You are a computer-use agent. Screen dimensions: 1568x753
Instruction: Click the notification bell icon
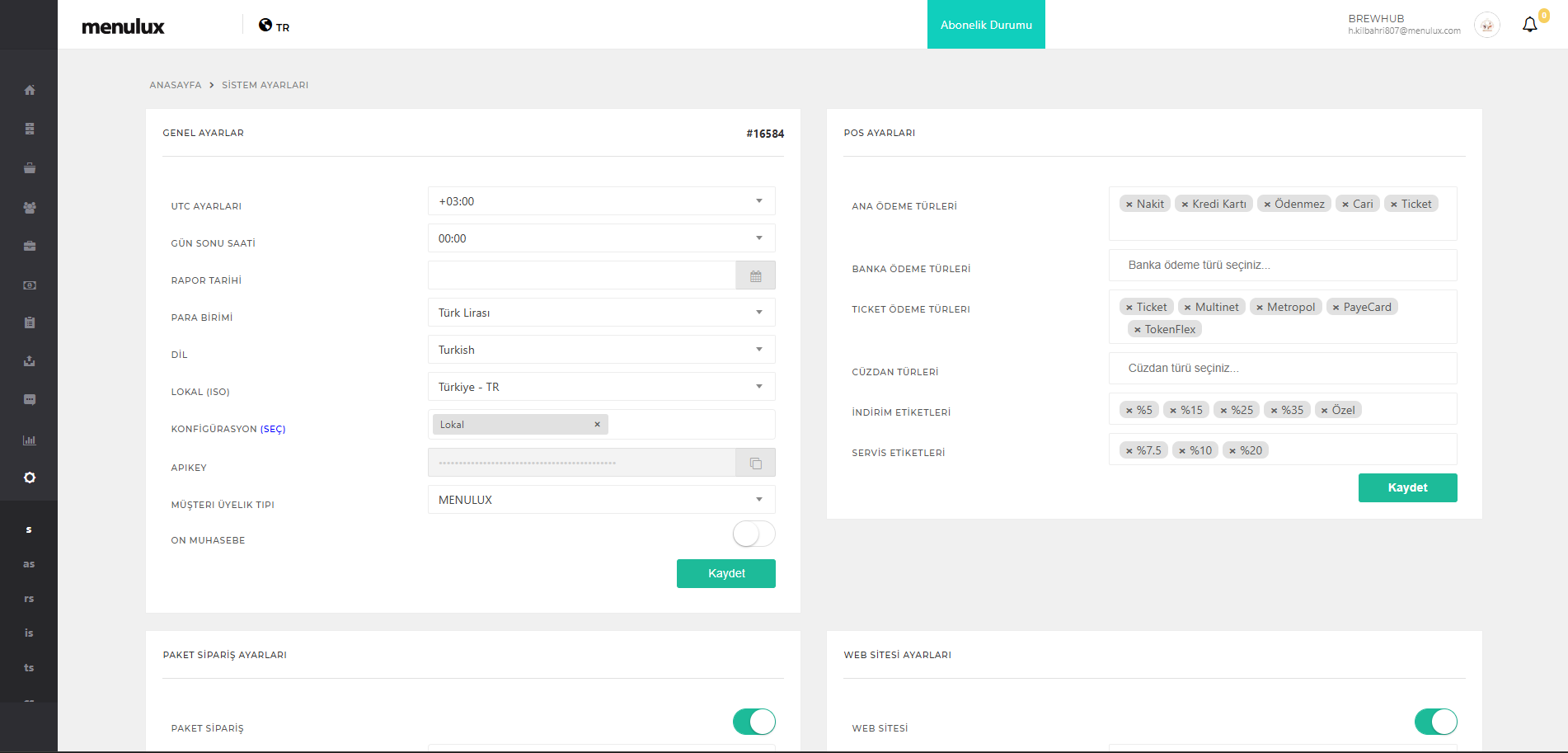[x=1529, y=25]
